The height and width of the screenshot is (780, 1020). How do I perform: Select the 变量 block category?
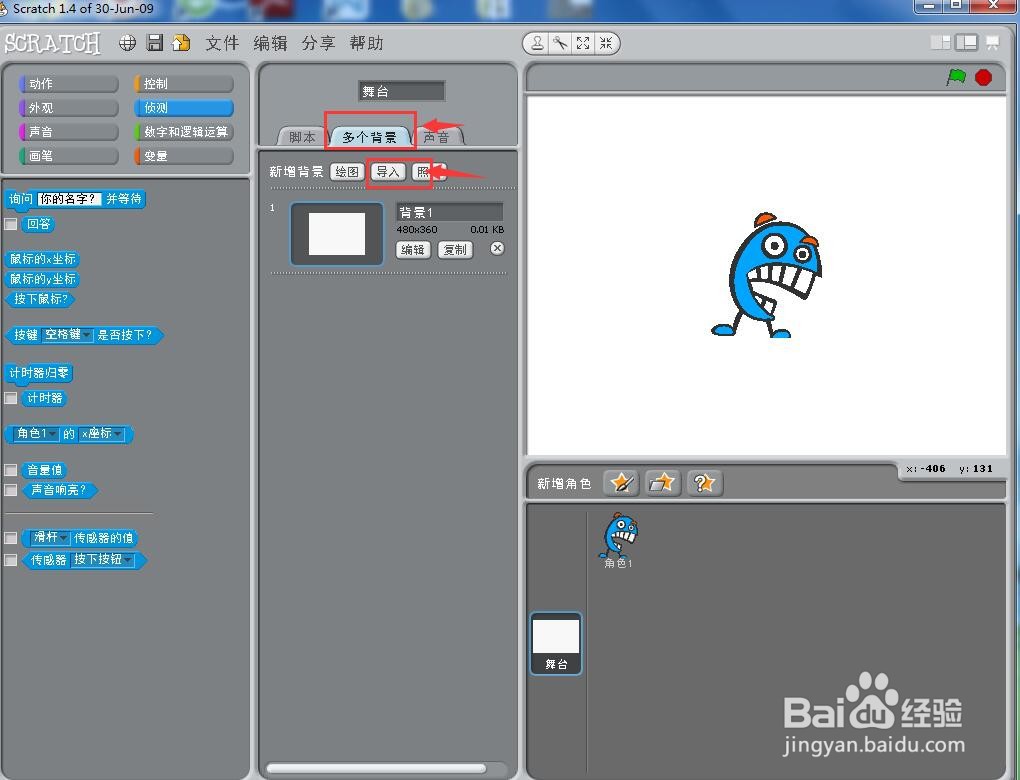click(183, 155)
